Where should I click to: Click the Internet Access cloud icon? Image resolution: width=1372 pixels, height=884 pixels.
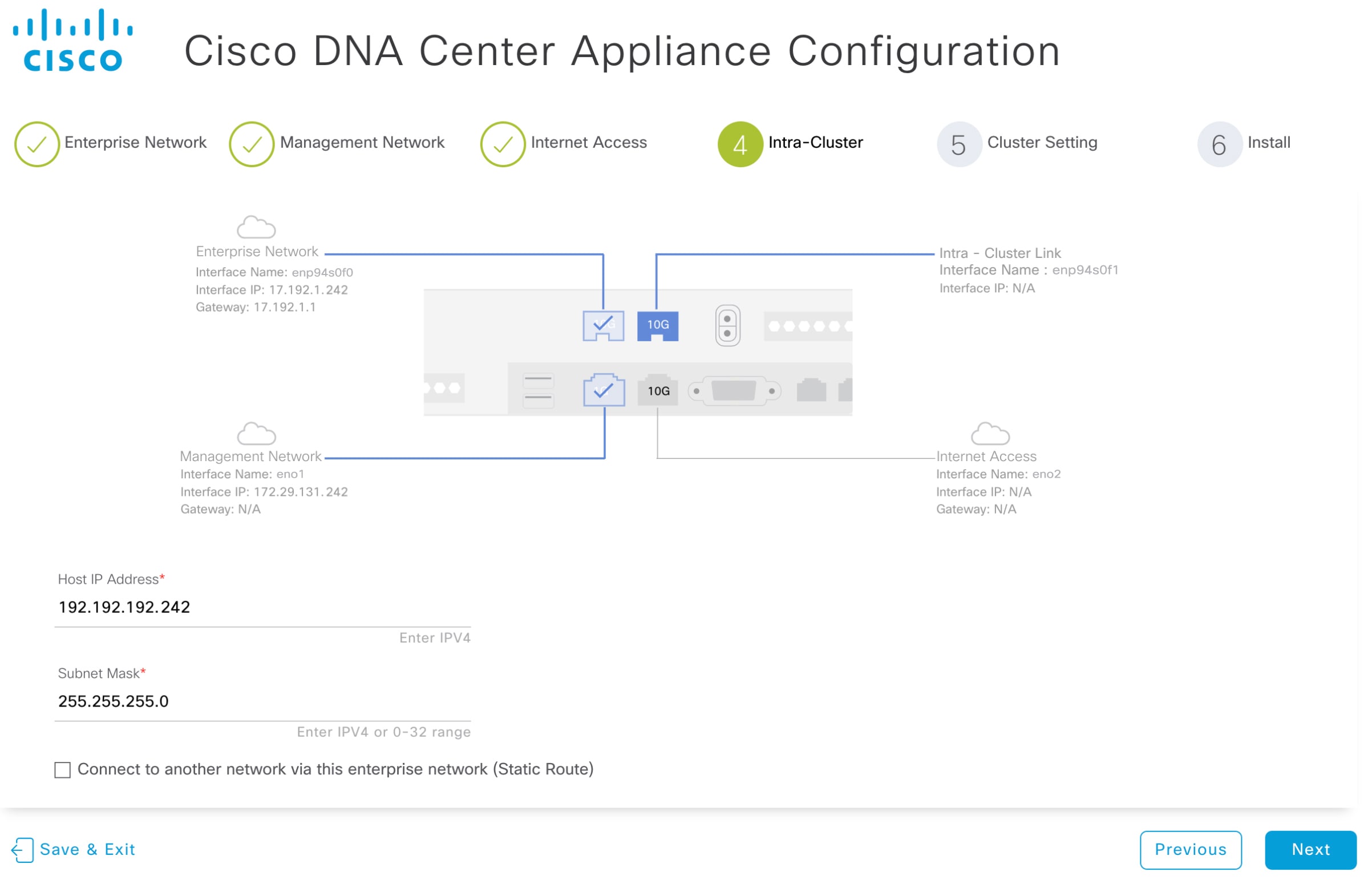(991, 434)
